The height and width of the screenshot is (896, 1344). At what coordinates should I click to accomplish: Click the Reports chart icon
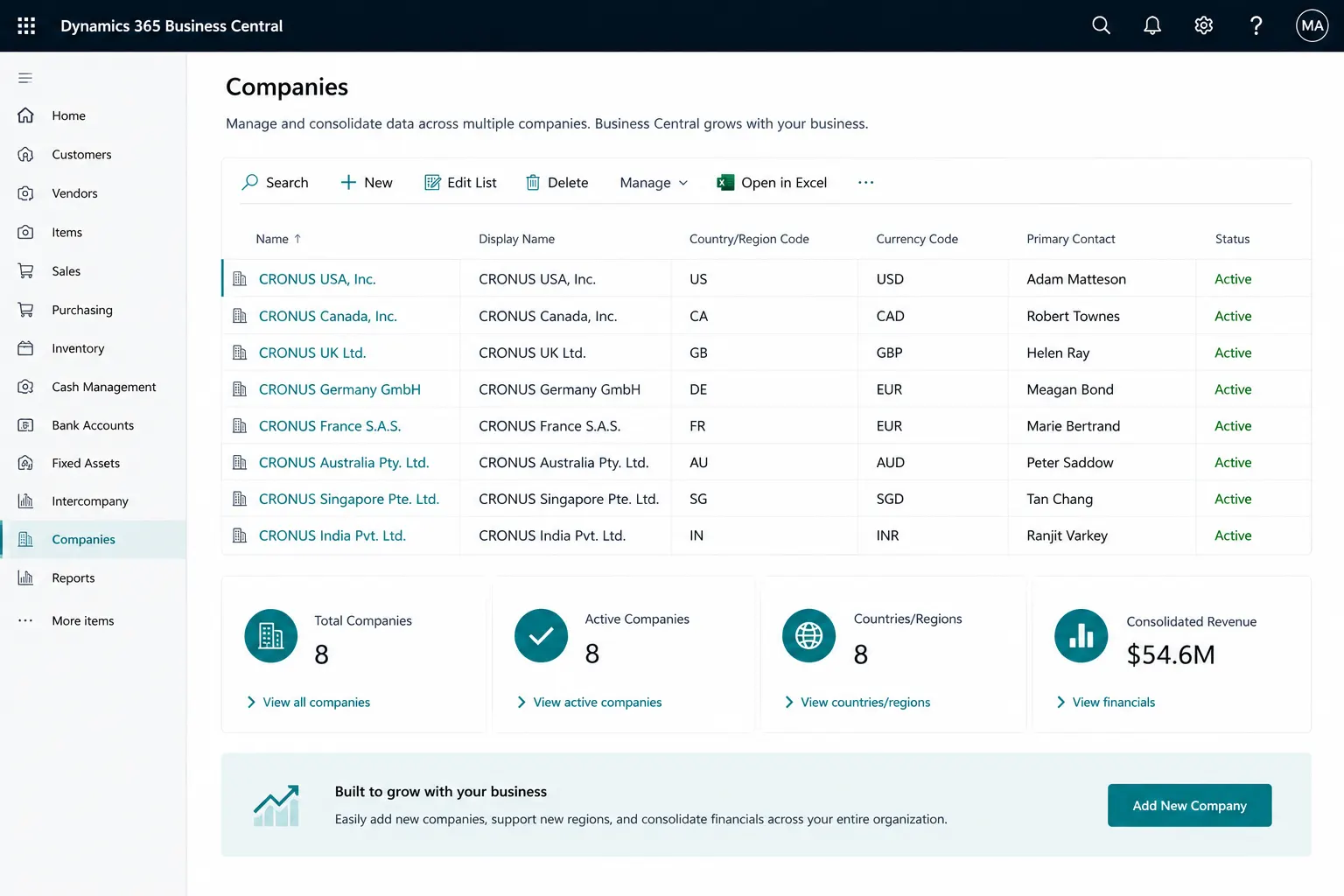pos(25,577)
